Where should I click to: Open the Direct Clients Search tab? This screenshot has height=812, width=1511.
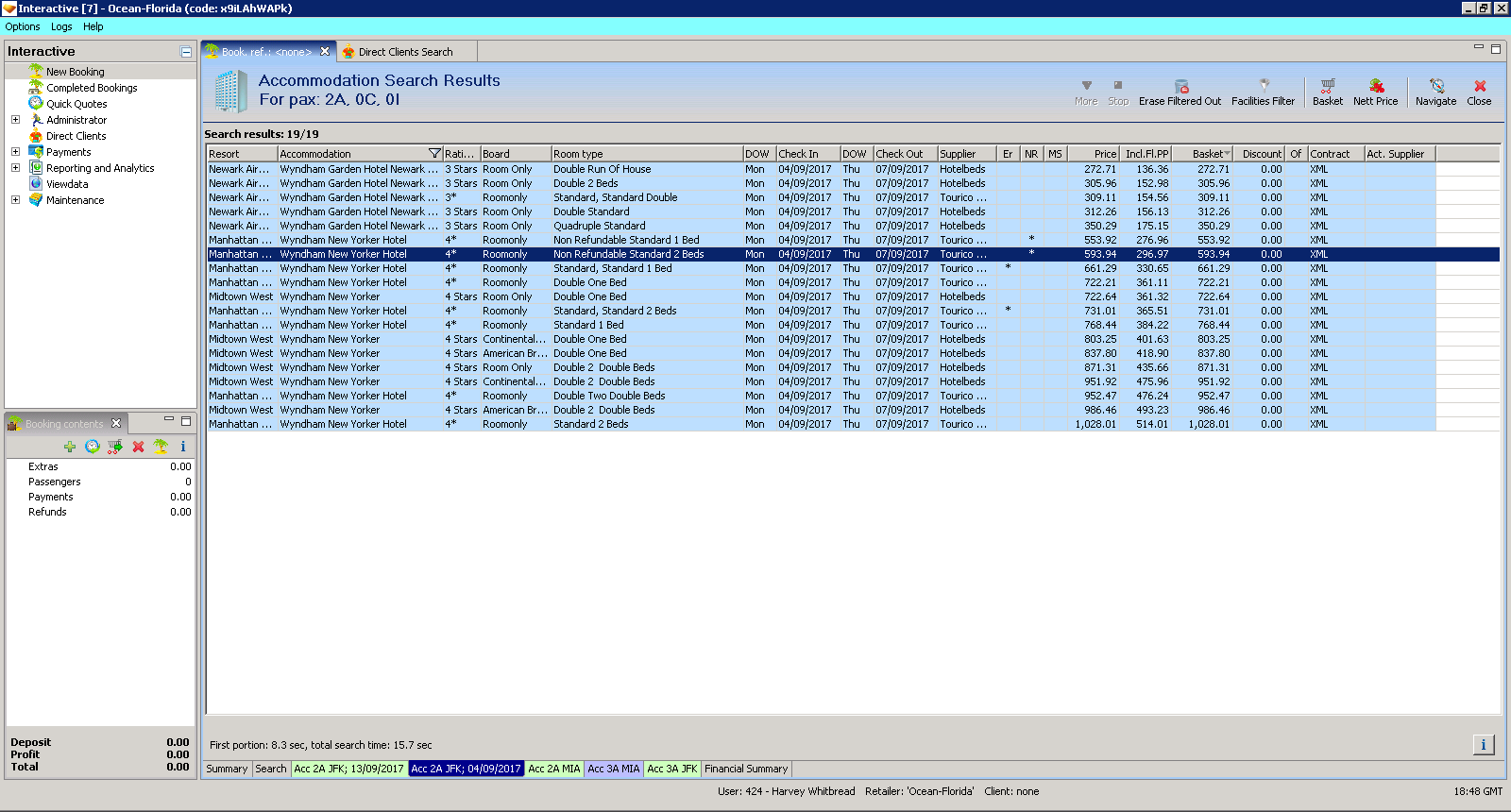point(405,52)
